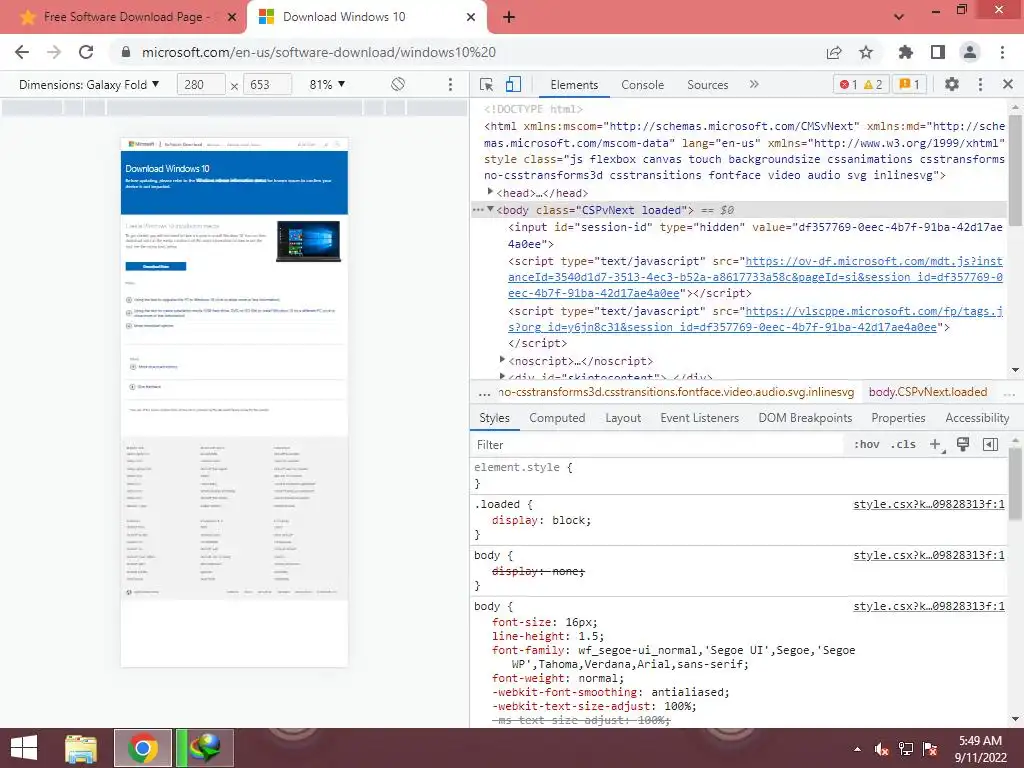
Task: Open the tab search chevron
Action: (899, 17)
